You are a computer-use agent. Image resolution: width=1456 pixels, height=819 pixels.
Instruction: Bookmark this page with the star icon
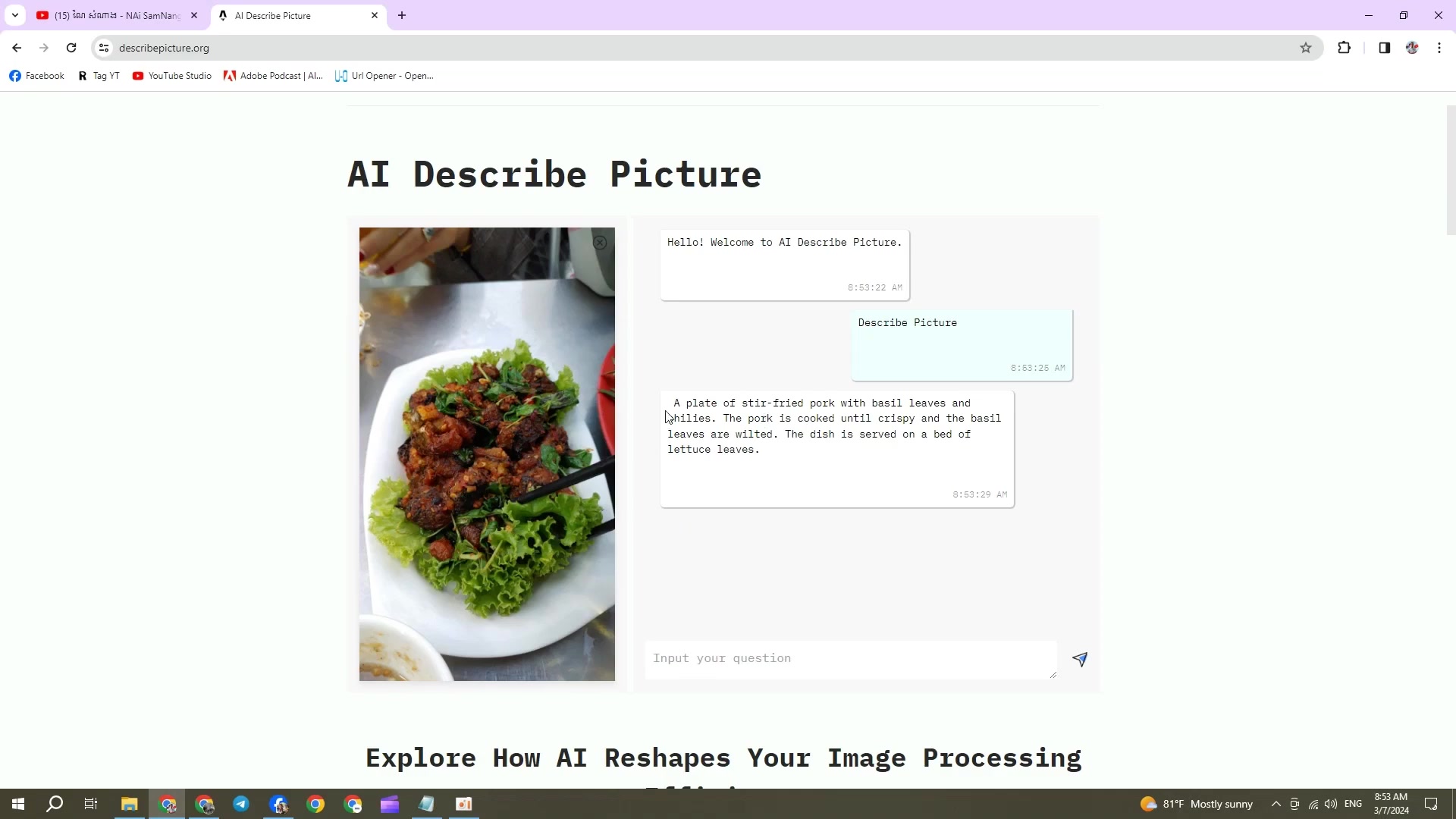click(1306, 48)
